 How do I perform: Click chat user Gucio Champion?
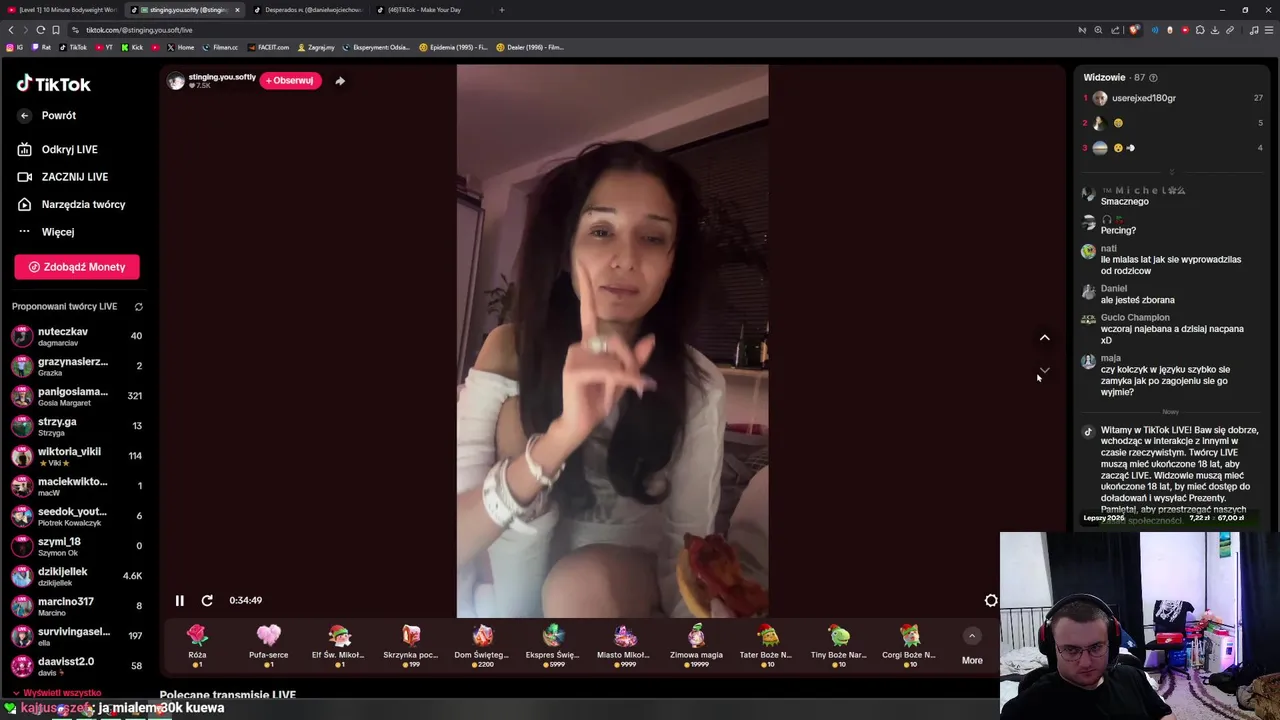coord(1135,318)
